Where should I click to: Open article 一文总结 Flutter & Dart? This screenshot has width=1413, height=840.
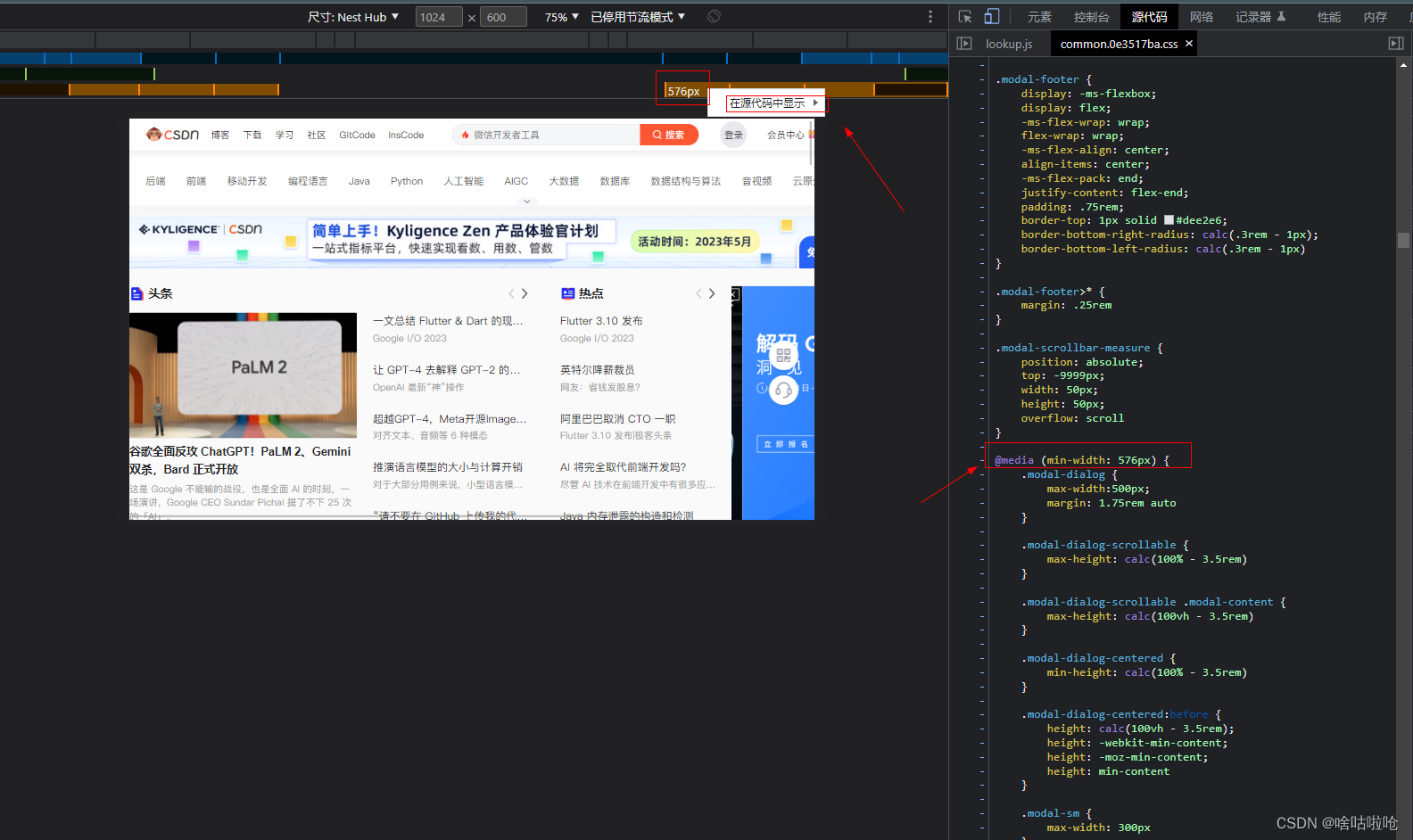(x=448, y=321)
